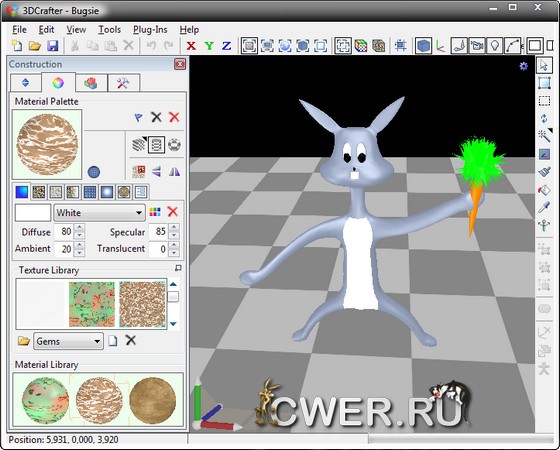Viewport: 560px width, 450px height.
Task: Toggle the green Y axis constraint
Action: pos(209,46)
